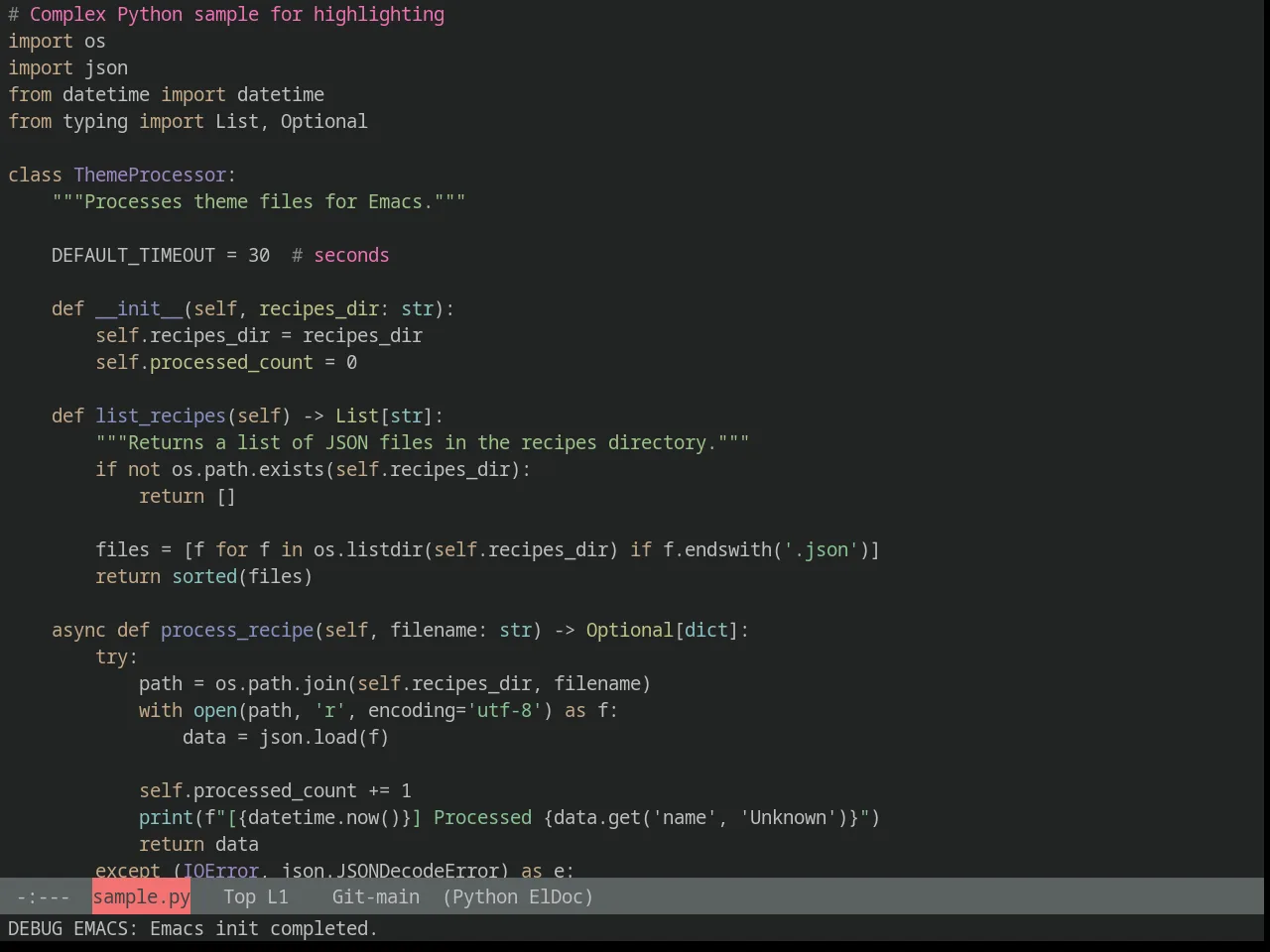Click the 'from datetime import datetime' line

(166, 94)
